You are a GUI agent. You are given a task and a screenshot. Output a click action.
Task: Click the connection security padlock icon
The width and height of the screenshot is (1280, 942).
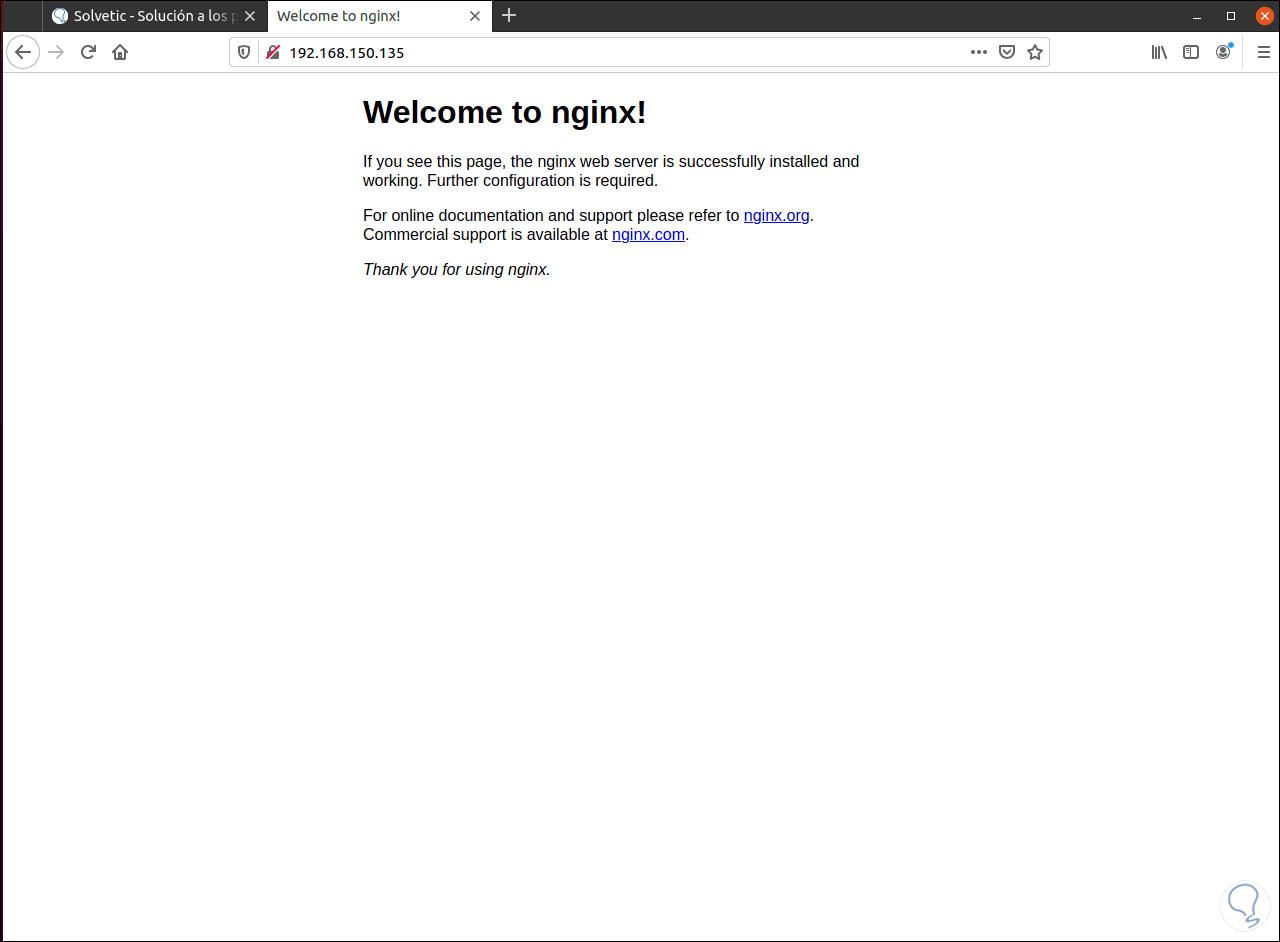click(x=273, y=52)
